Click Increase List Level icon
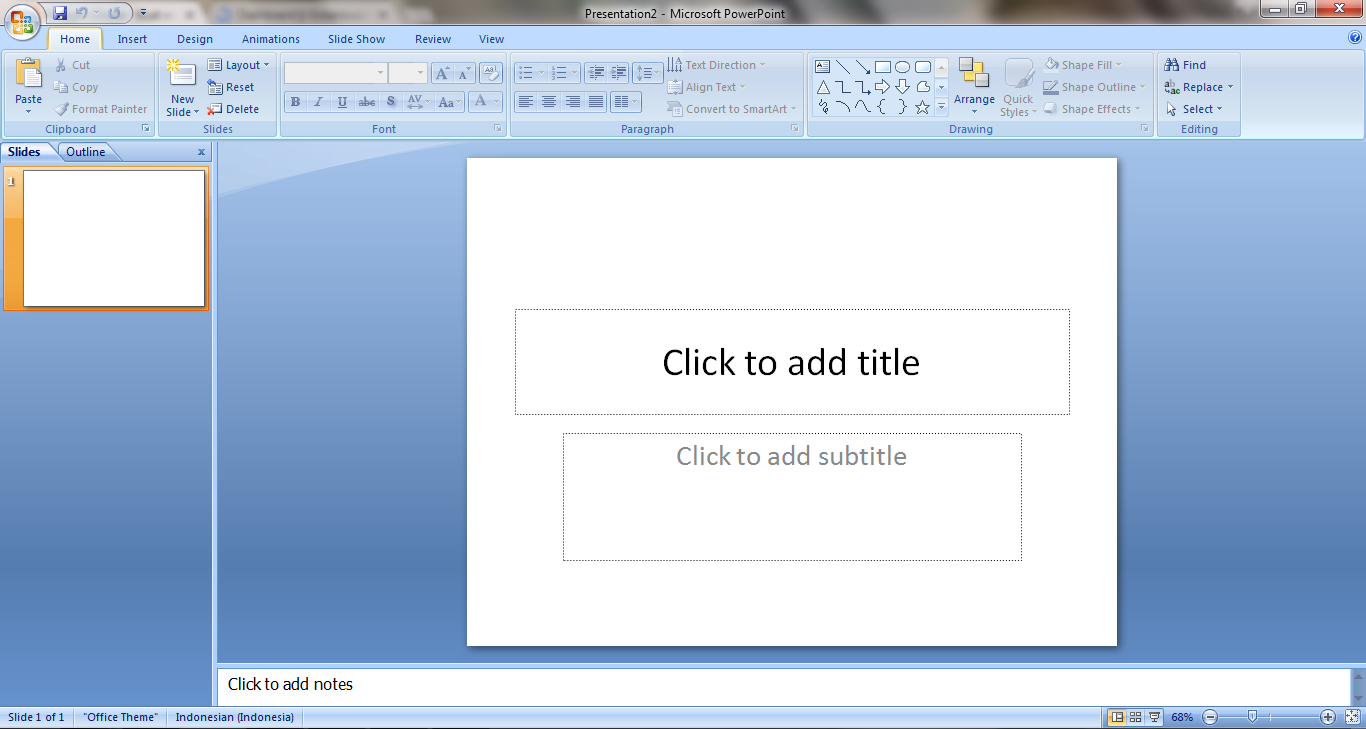Image resolution: width=1366 pixels, height=729 pixels. point(619,73)
